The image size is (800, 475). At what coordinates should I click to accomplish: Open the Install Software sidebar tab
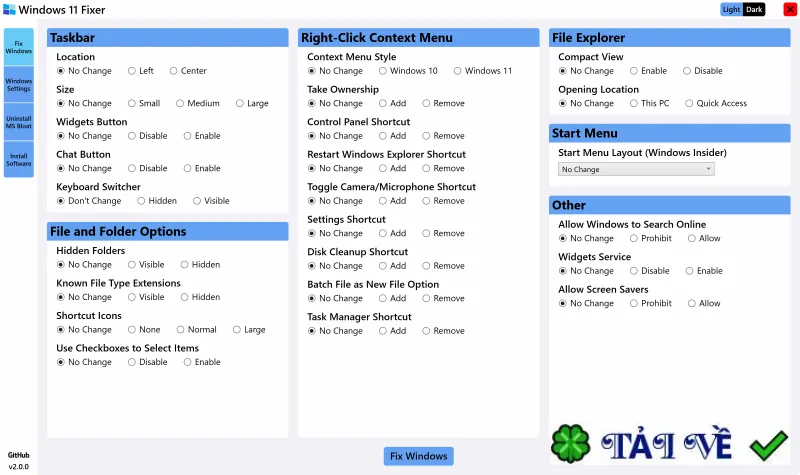pyautogui.click(x=19, y=160)
